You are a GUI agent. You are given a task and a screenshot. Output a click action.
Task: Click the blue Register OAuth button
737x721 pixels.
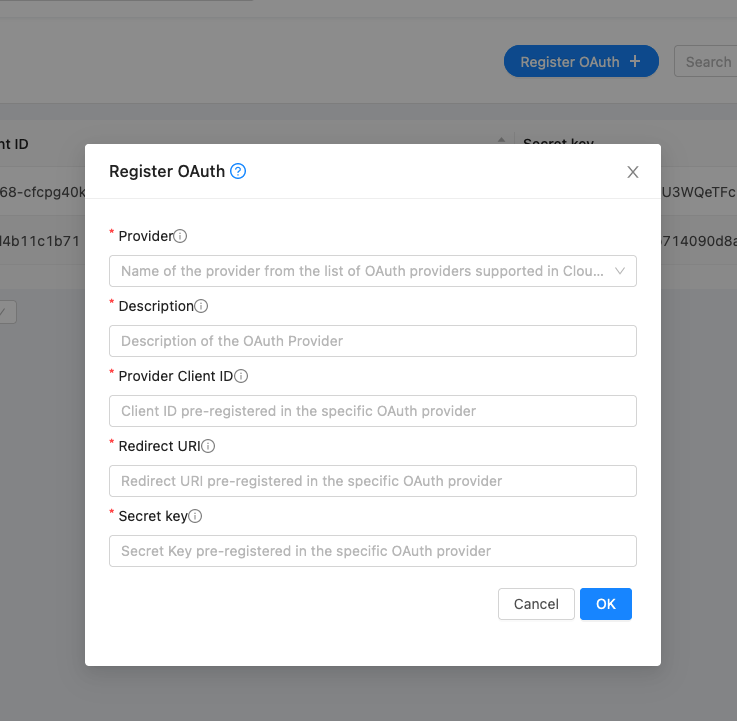click(581, 62)
